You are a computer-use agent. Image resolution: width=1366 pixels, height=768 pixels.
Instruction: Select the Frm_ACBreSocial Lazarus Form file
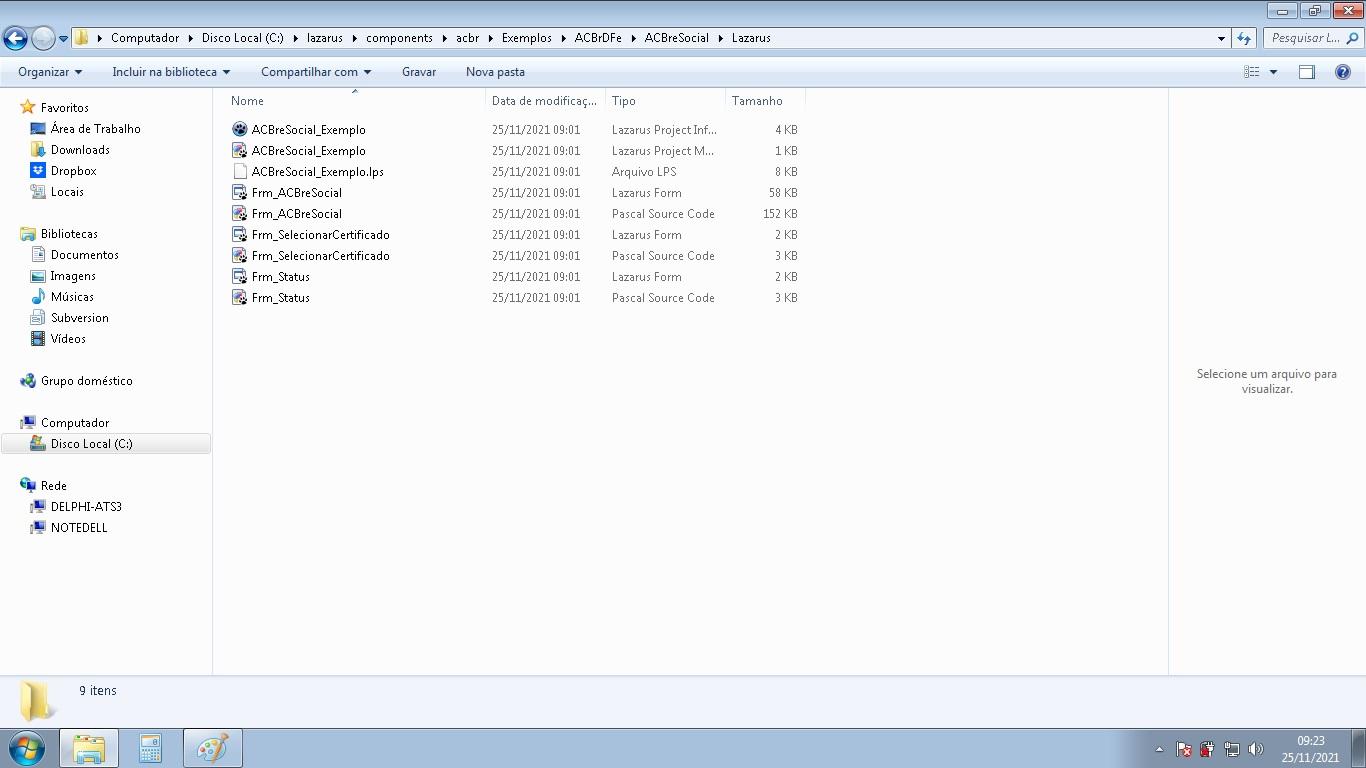514,193
